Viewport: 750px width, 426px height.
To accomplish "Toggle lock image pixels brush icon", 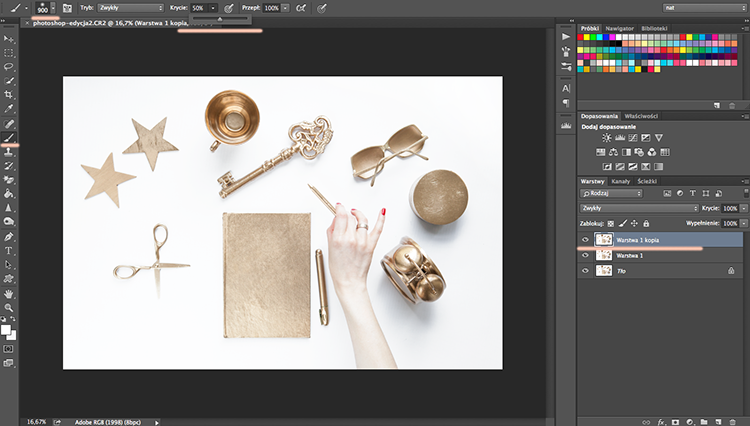I will (623, 223).
